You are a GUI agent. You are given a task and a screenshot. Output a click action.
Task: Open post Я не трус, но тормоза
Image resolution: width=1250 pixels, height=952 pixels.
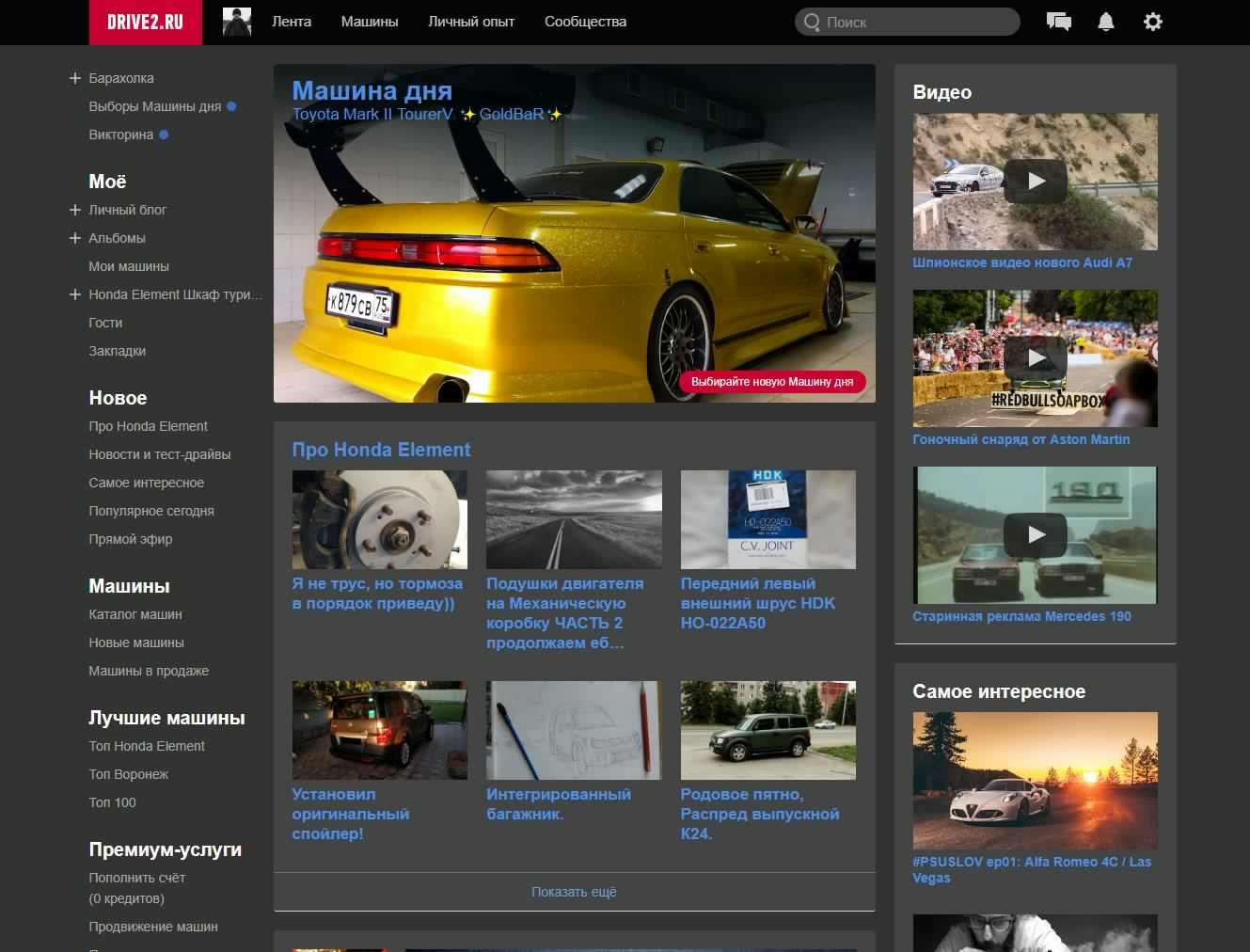(x=377, y=594)
